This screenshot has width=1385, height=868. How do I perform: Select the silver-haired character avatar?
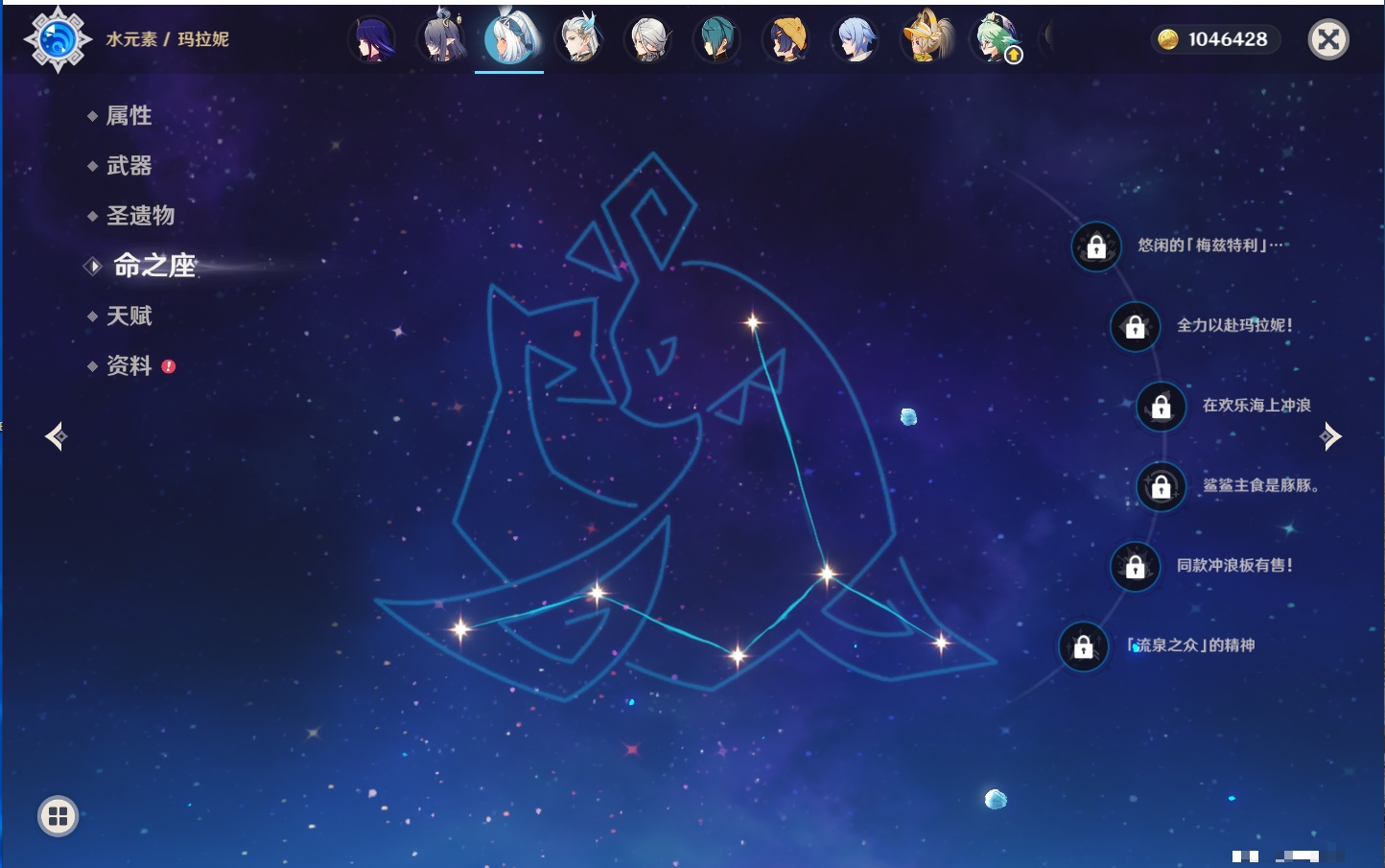[x=648, y=40]
